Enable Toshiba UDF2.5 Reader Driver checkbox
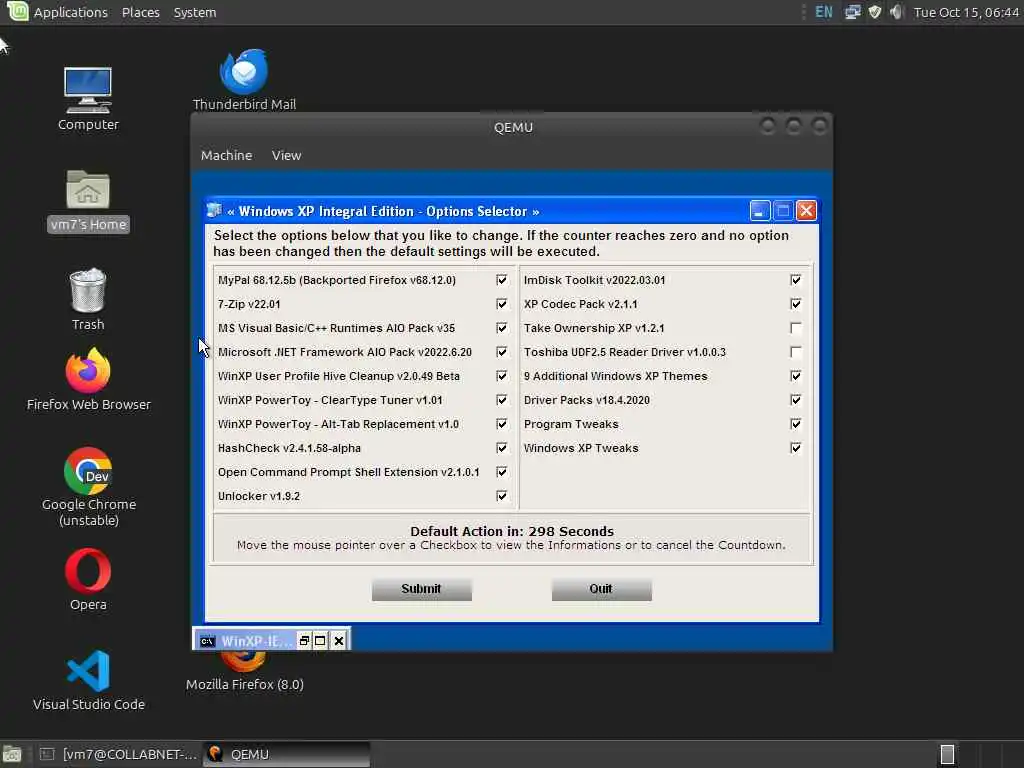1024x768 pixels. [795, 352]
